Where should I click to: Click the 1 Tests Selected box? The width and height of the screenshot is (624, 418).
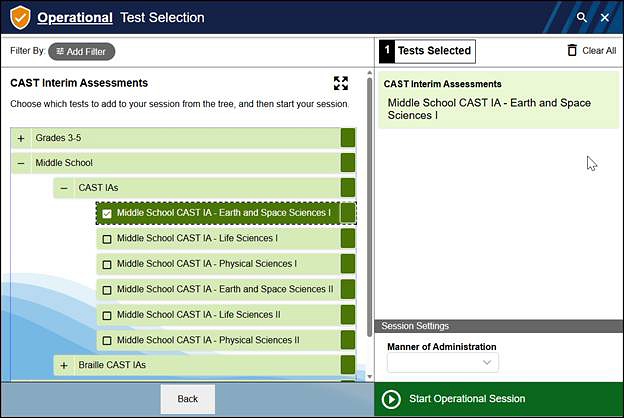coord(427,51)
